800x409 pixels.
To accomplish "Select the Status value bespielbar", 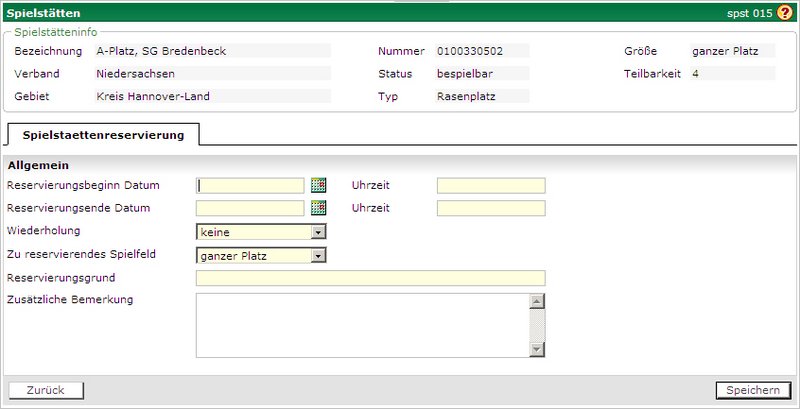I will pos(467,73).
